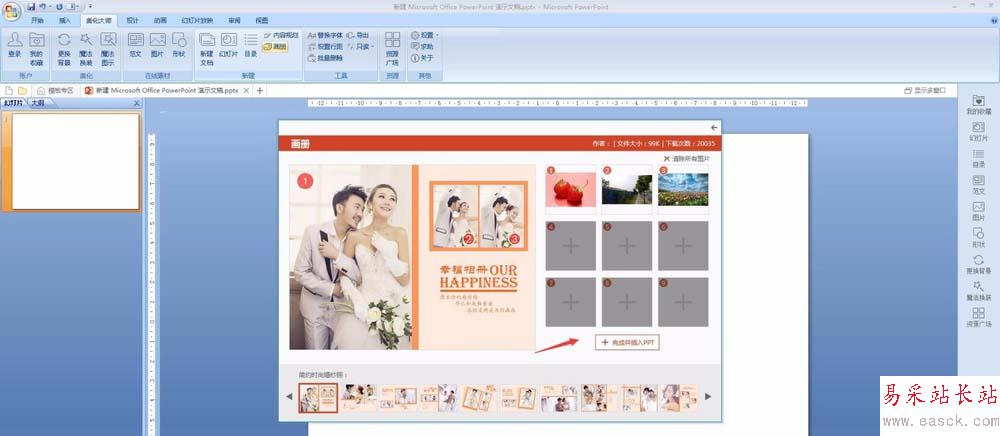Click flower field image in slot 3
Screen dimensions: 1000x436
683,189
